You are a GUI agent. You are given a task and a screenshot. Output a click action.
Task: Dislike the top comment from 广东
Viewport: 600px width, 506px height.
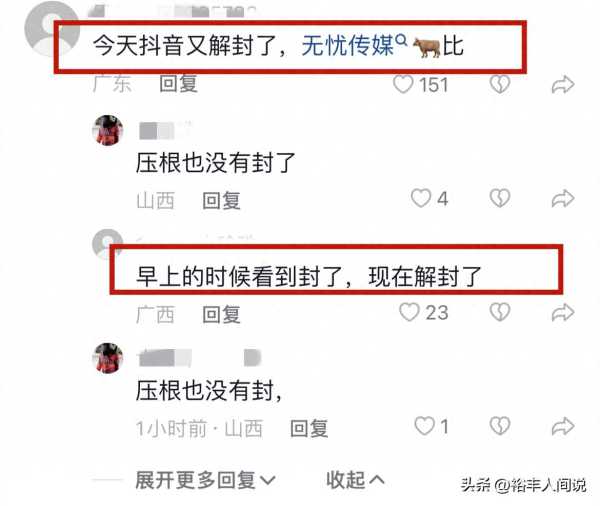[500, 84]
